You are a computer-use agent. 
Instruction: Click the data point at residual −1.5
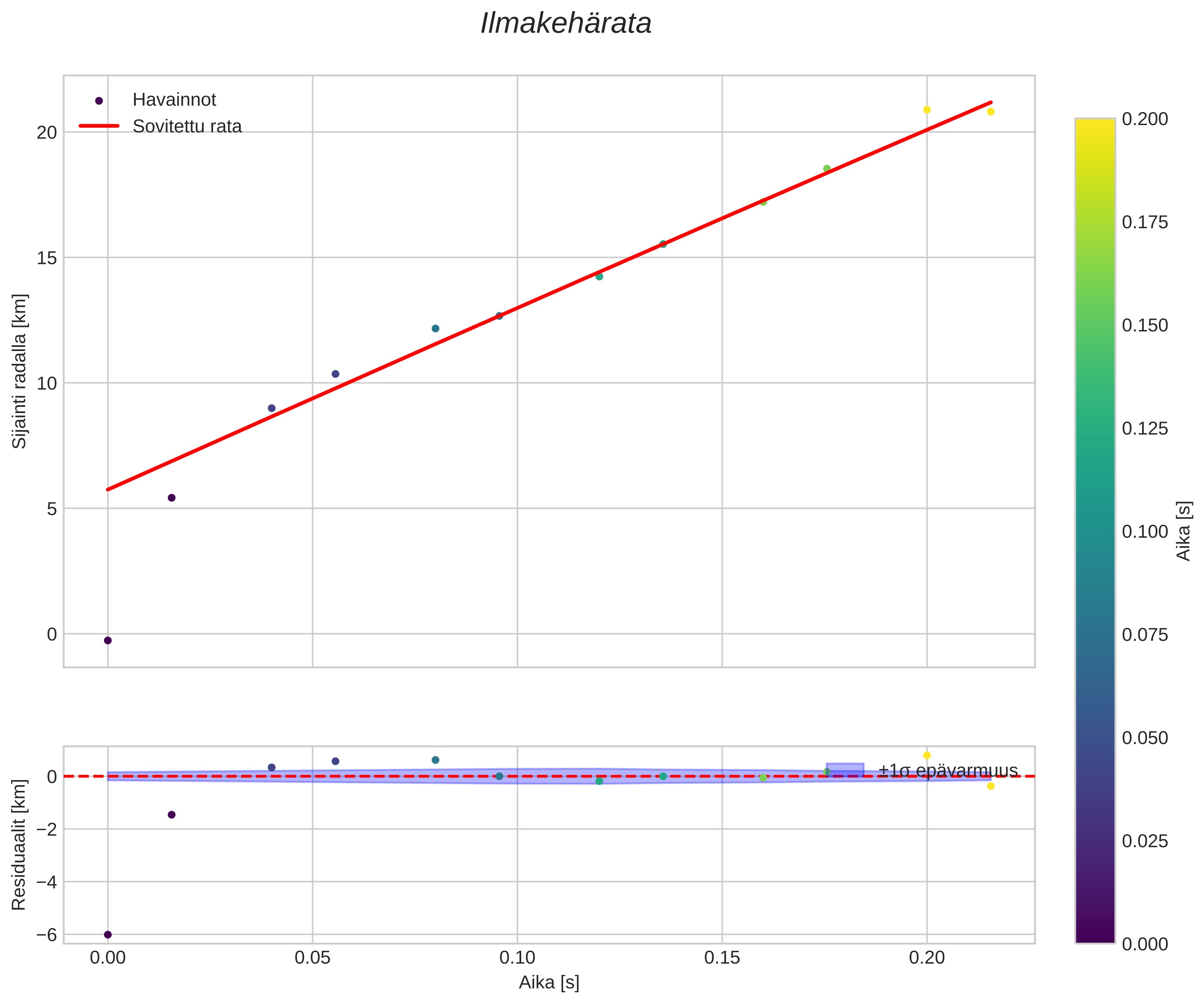pos(171,815)
